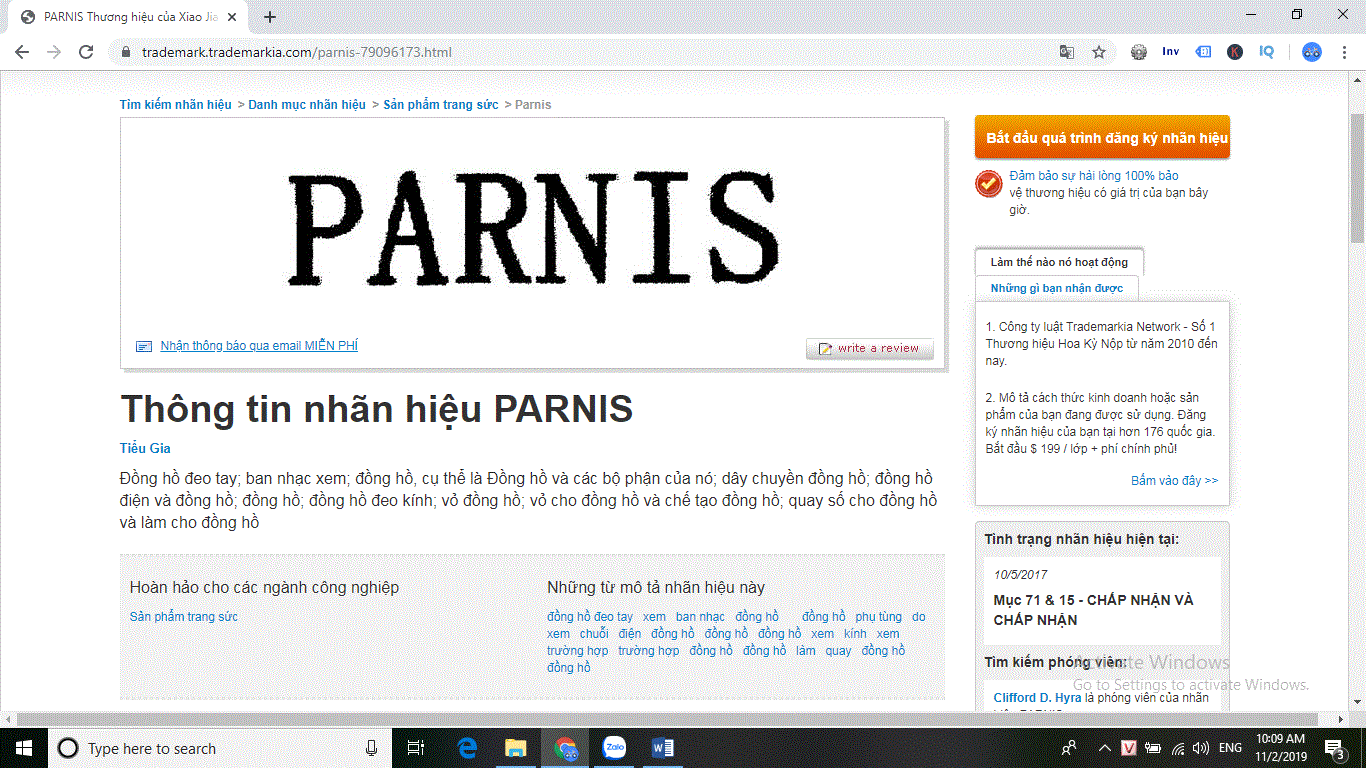Click the orange guarantee checkmark badge
Screen dimensions: 1366x768
tap(989, 183)
